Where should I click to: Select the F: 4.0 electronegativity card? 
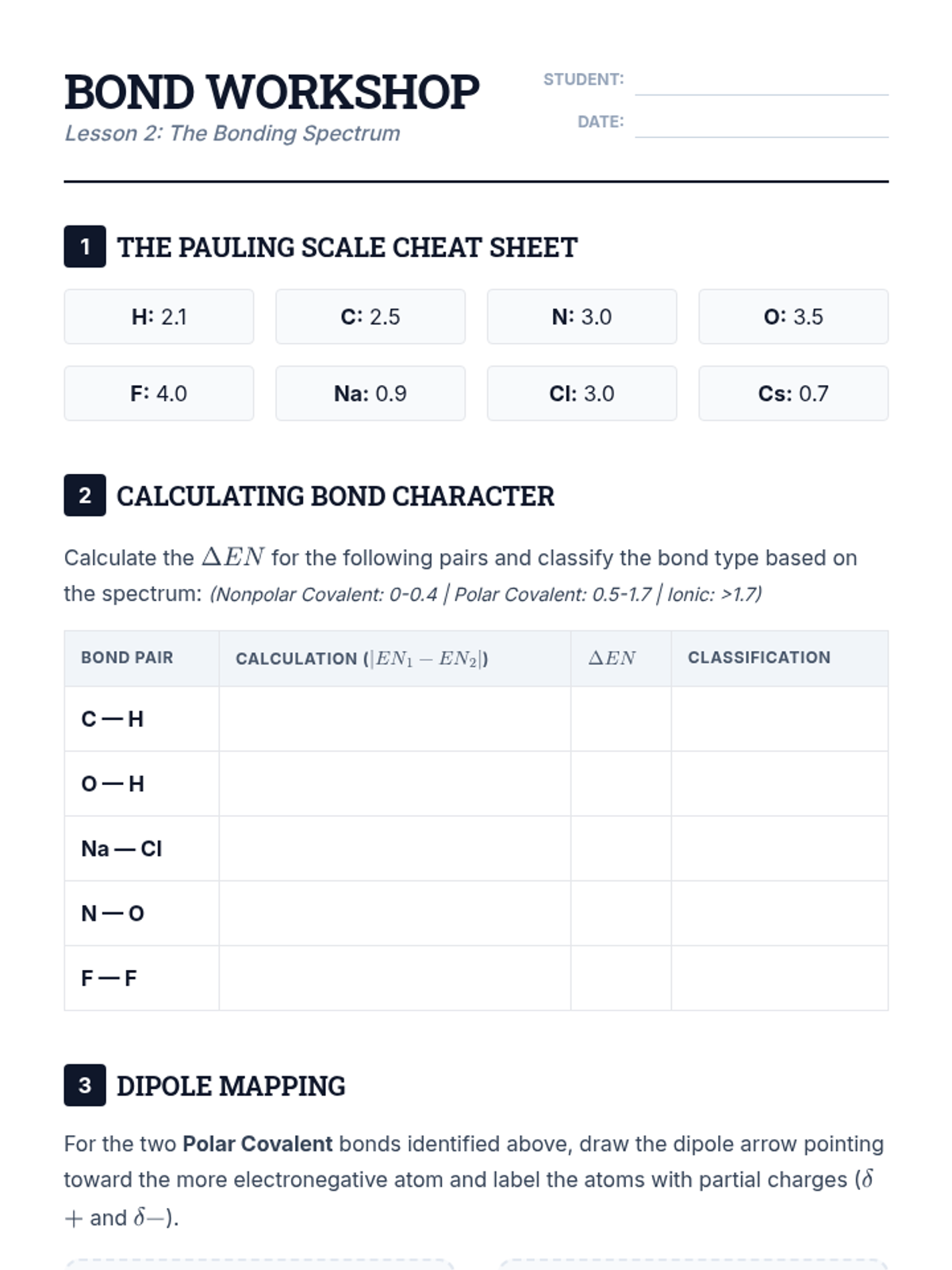coord(159,393)
